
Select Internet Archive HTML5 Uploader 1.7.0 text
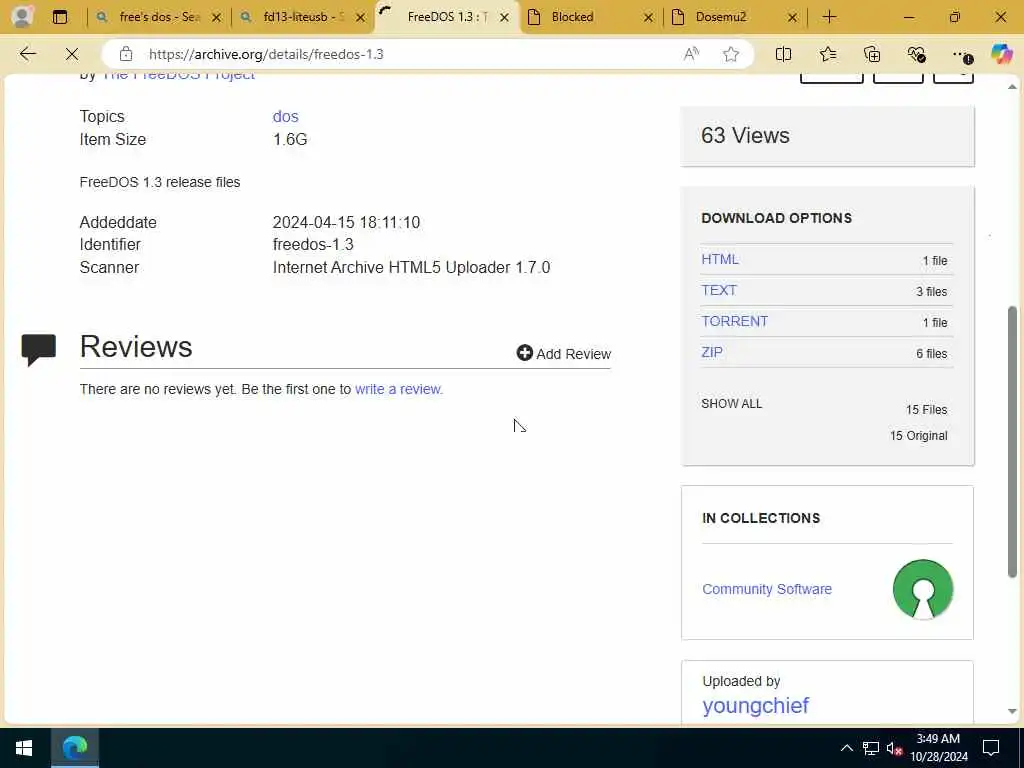pos(411,267)
